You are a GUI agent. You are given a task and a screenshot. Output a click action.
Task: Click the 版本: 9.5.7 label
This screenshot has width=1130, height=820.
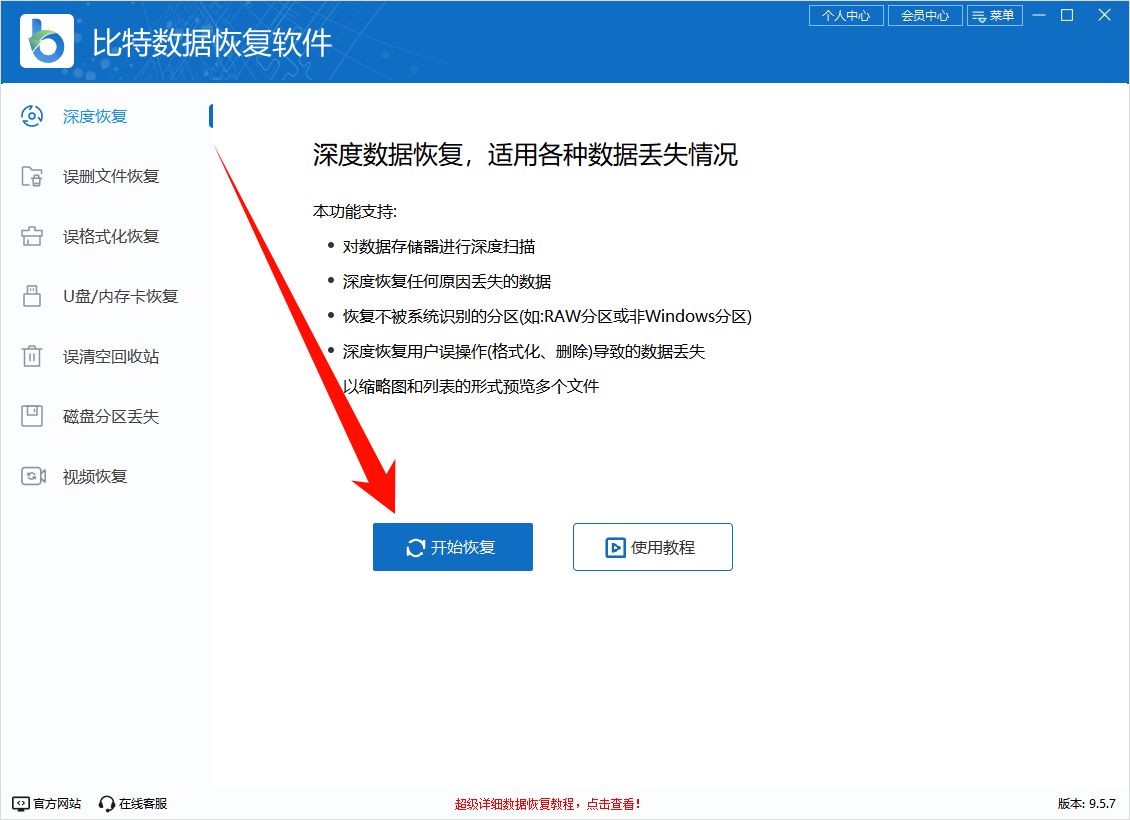pyautogui.click(x=1086, y=803)
